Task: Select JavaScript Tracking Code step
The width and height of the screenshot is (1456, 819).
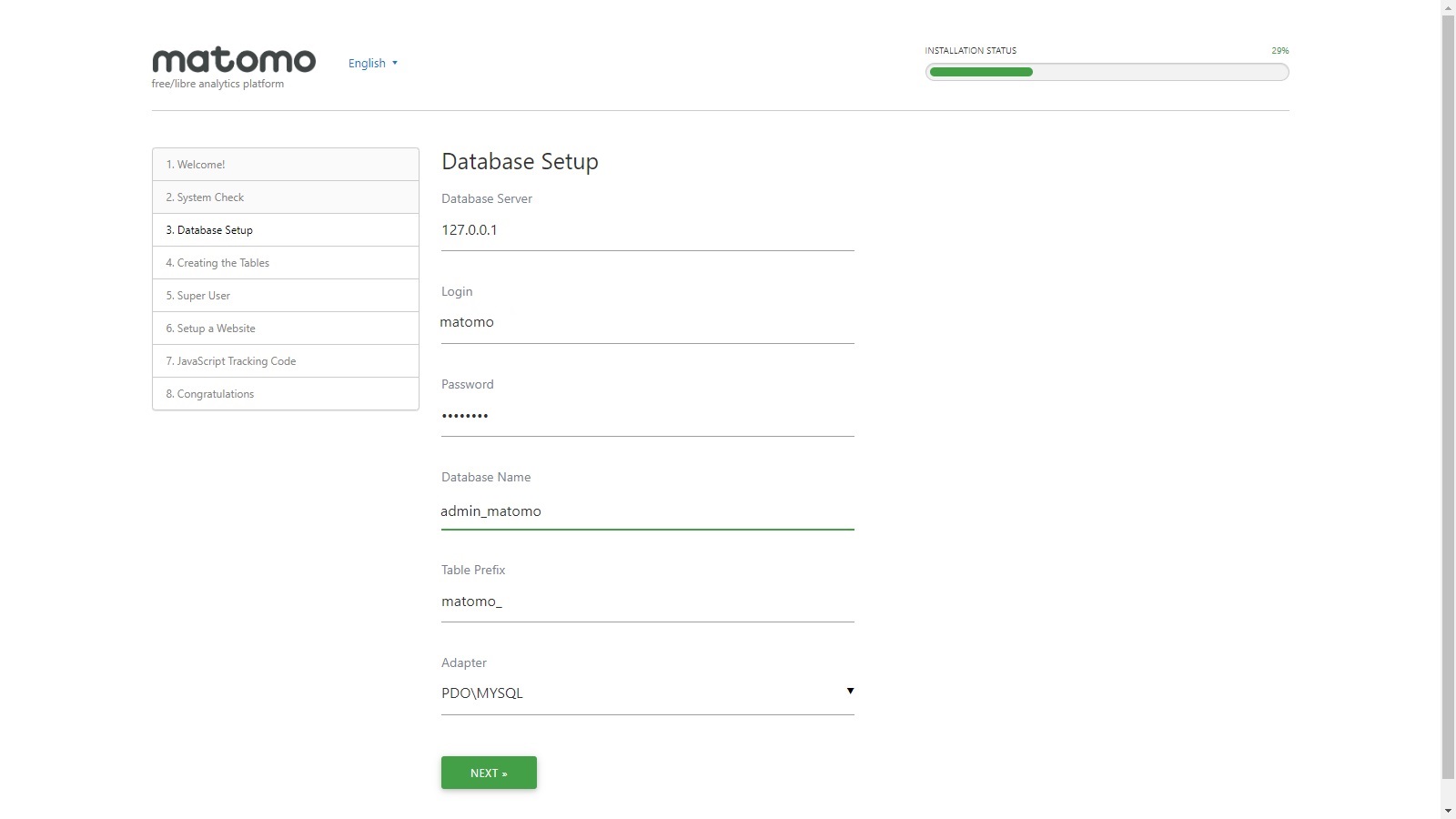Action: [285, 361]
